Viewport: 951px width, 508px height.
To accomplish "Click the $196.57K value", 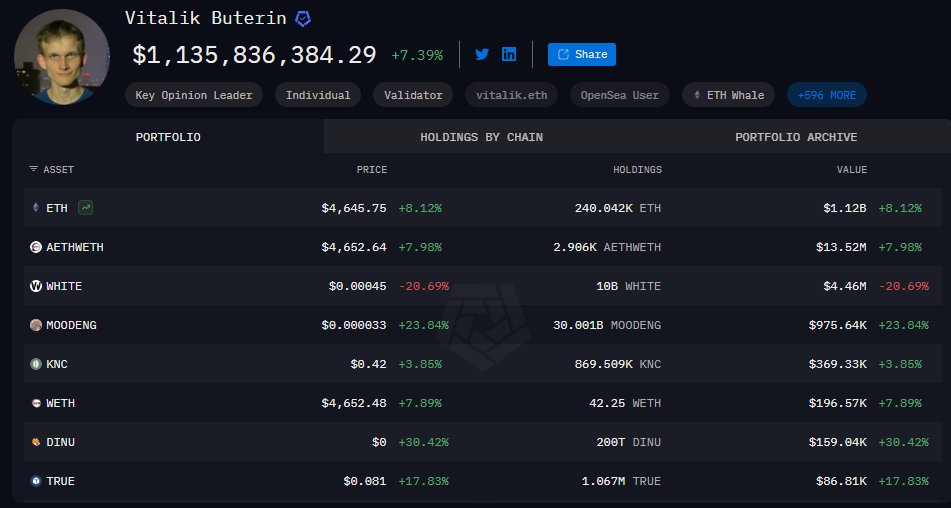I will click(x=838, y=403).
